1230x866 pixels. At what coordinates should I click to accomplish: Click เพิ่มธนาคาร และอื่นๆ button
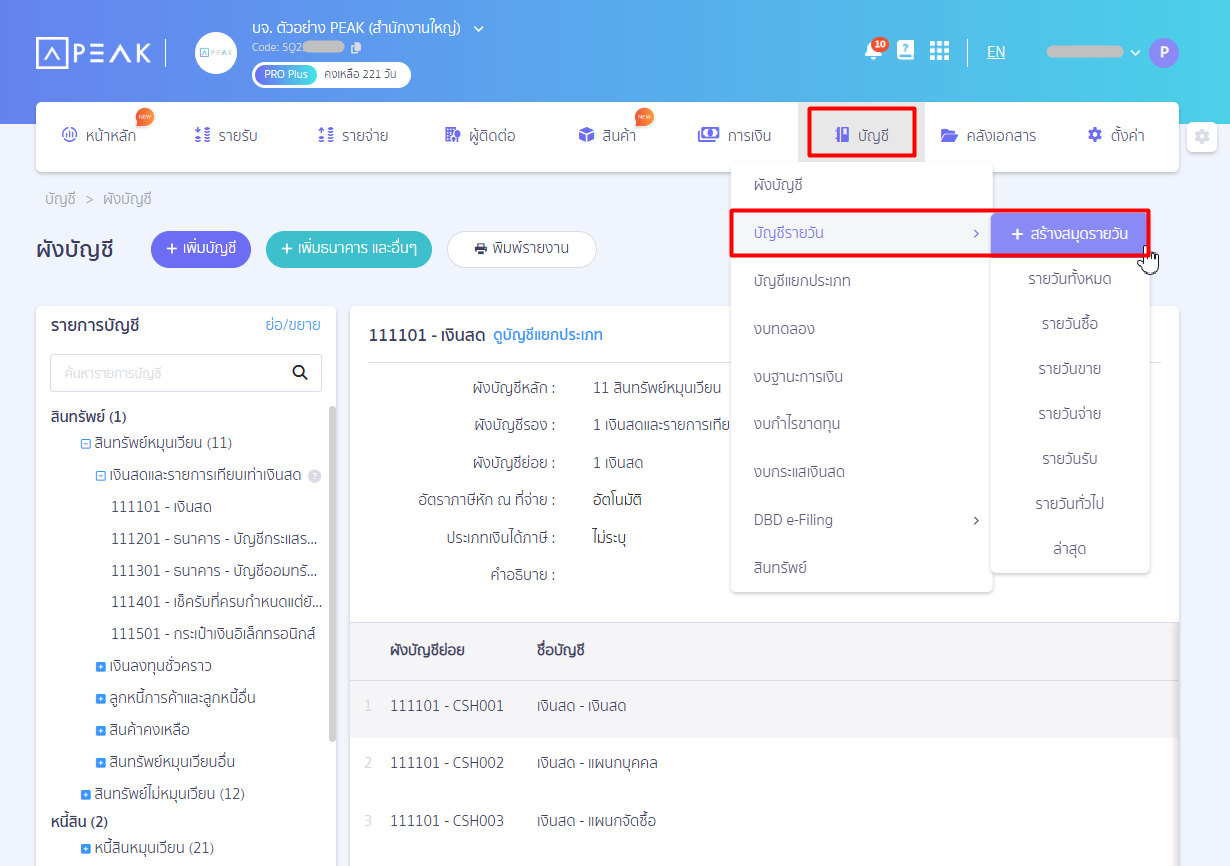[349, 249]
